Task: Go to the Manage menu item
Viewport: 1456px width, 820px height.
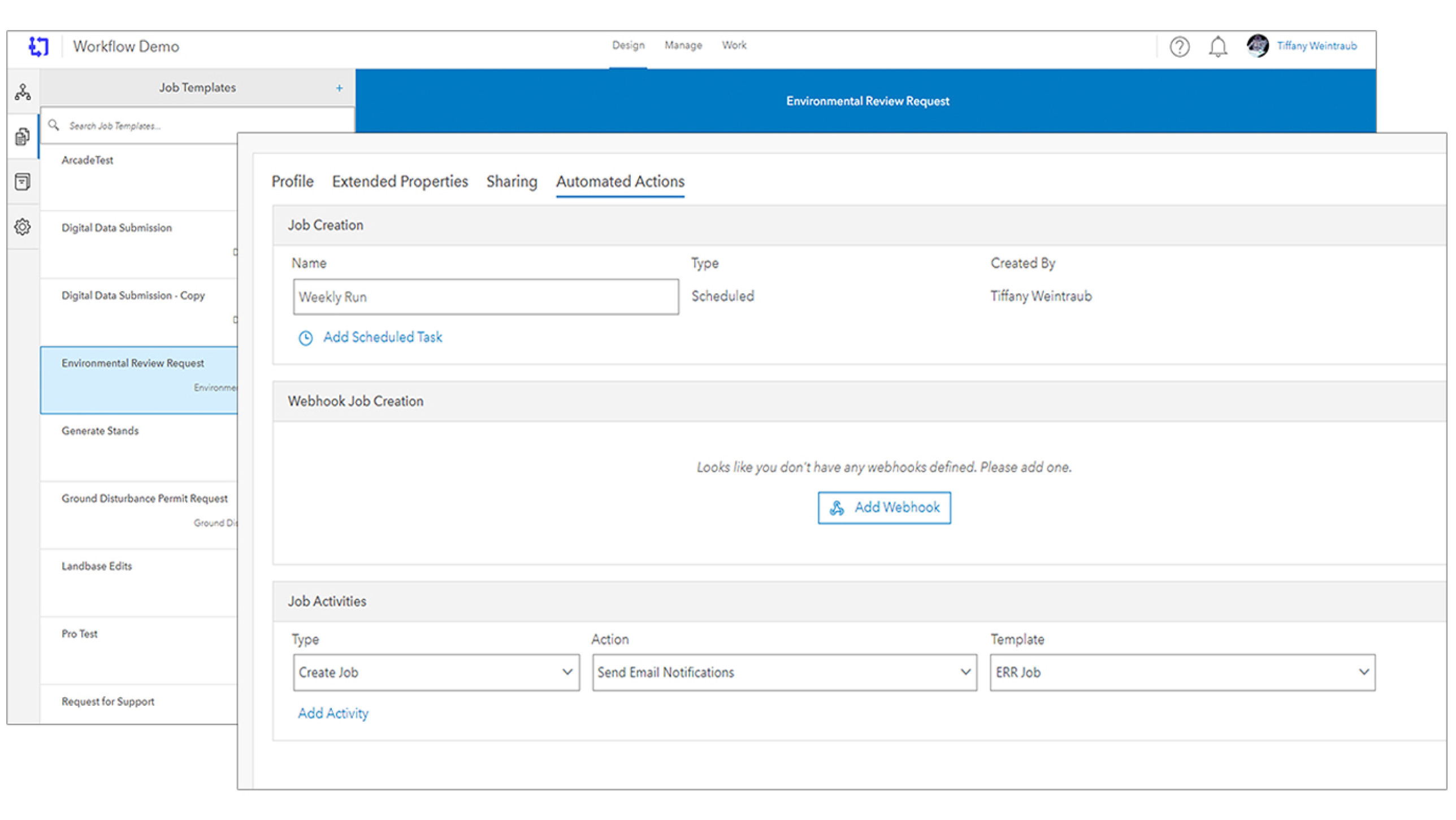Action: click(x=683, y=45)
